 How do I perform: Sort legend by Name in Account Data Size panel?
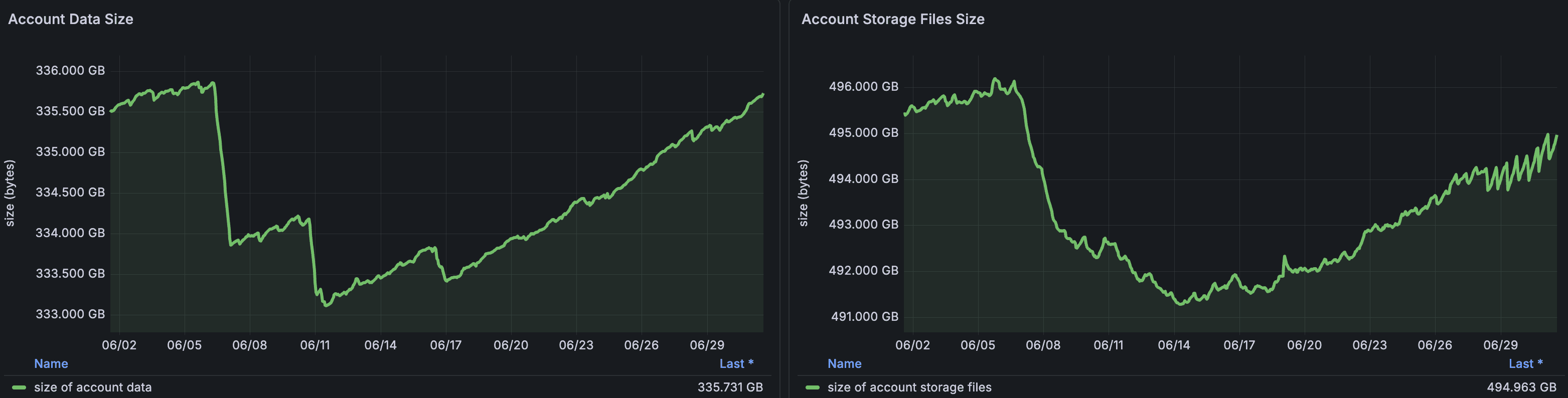pyautogui.click(x=51, y=364)
